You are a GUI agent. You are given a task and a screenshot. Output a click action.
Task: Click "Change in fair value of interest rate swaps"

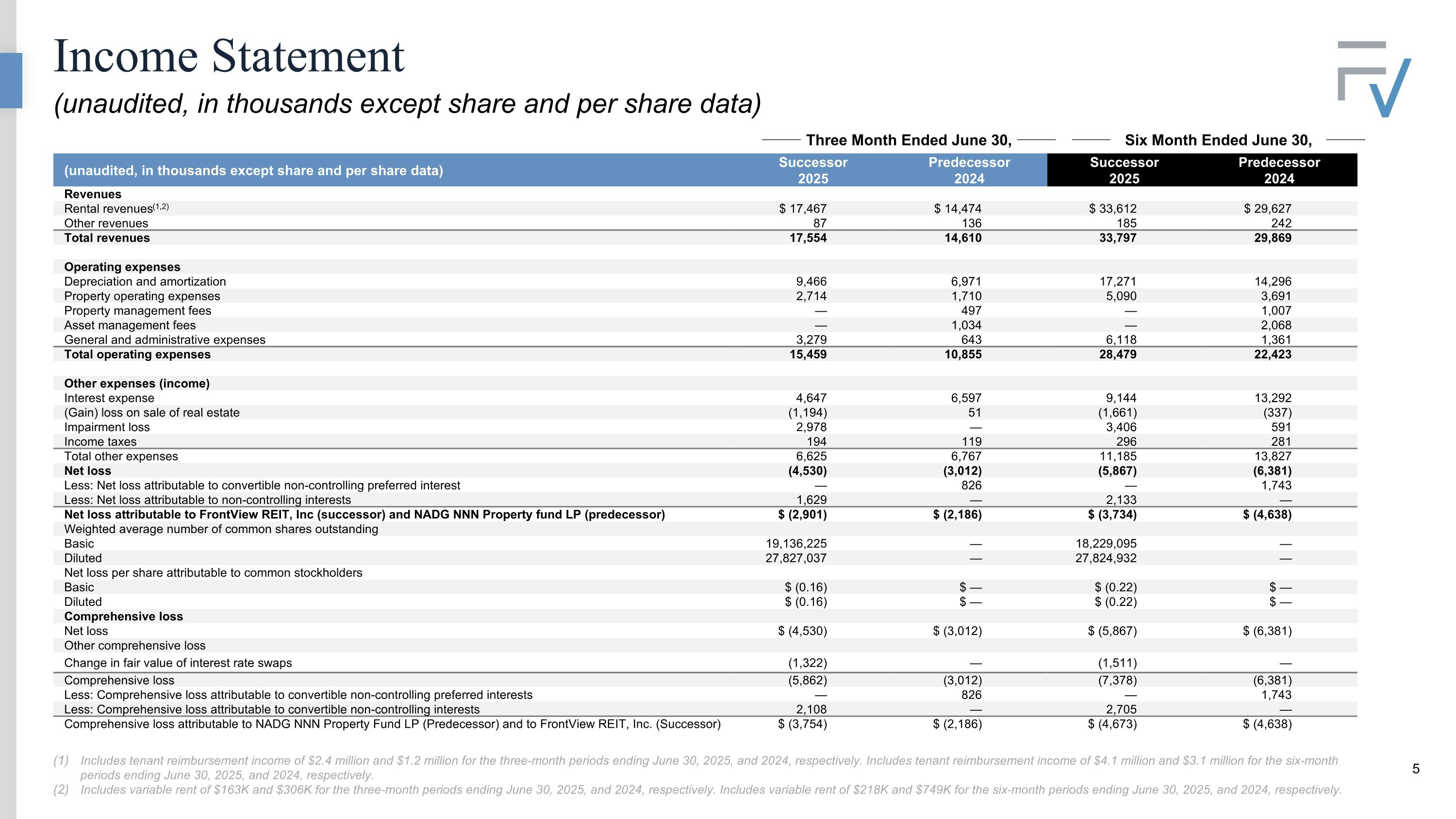click(178, 663)
